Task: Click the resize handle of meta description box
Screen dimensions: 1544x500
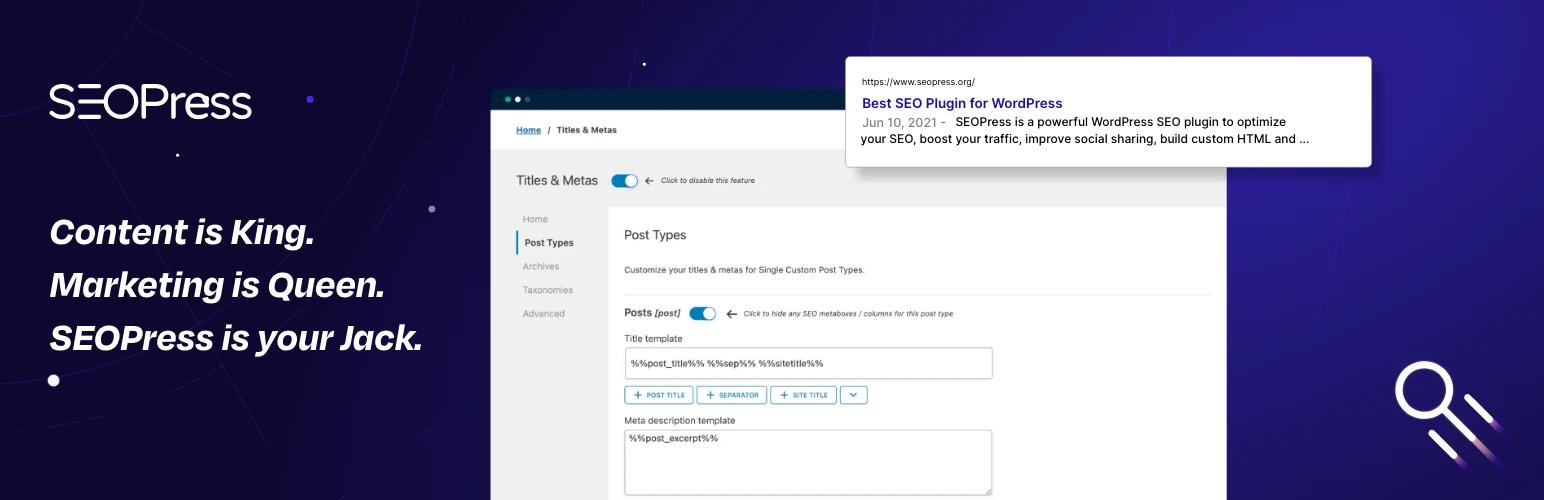Action: click(987, 490)
